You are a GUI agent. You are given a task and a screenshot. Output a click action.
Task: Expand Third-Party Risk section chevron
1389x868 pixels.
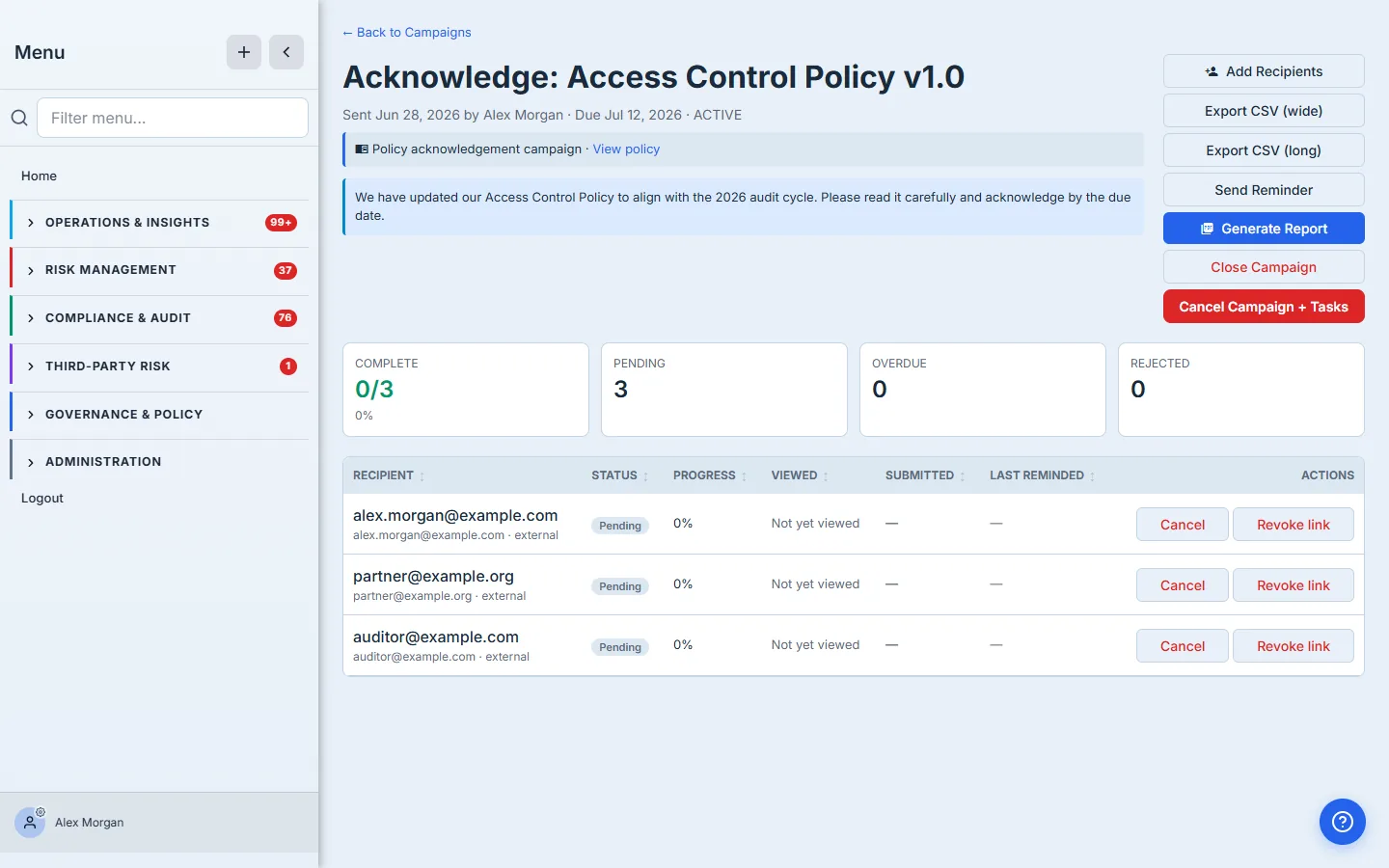coord(31,366)
